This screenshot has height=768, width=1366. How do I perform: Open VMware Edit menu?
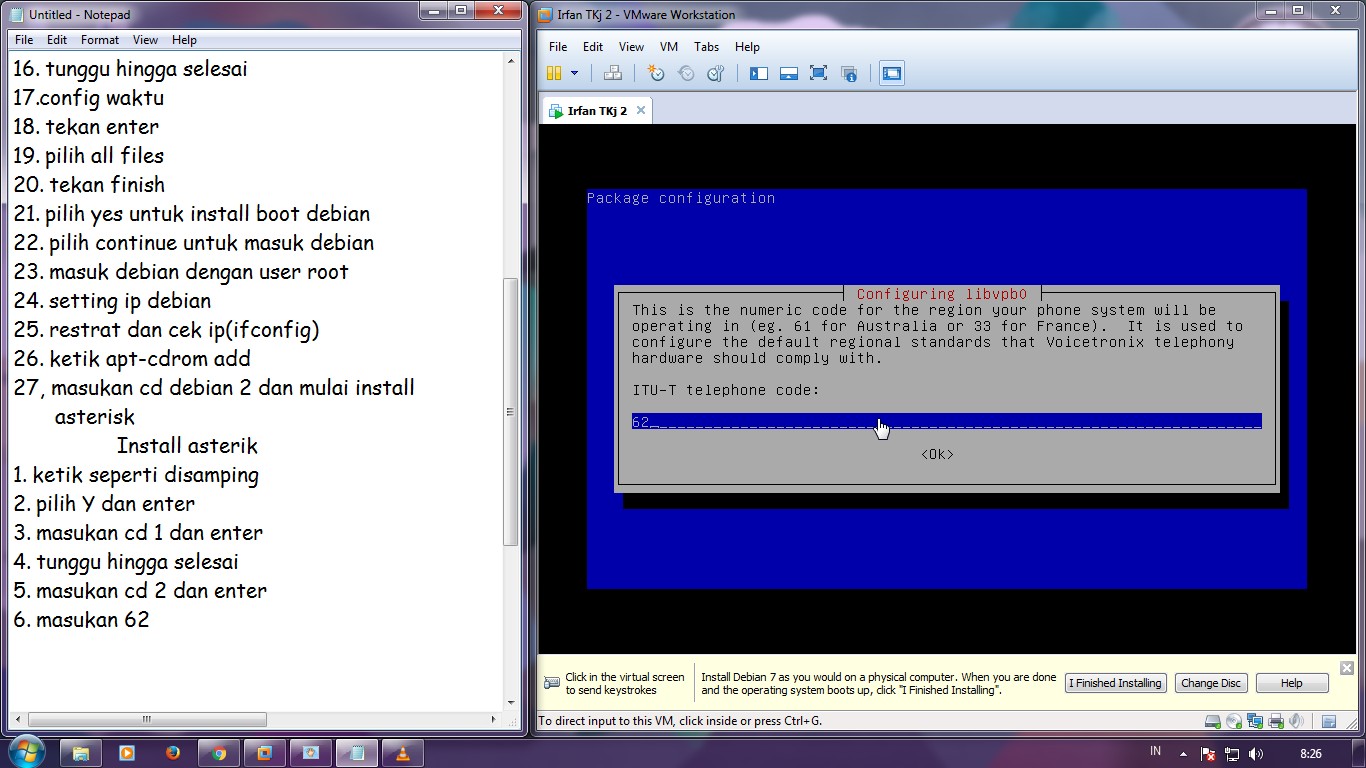[x=593, y=47]
